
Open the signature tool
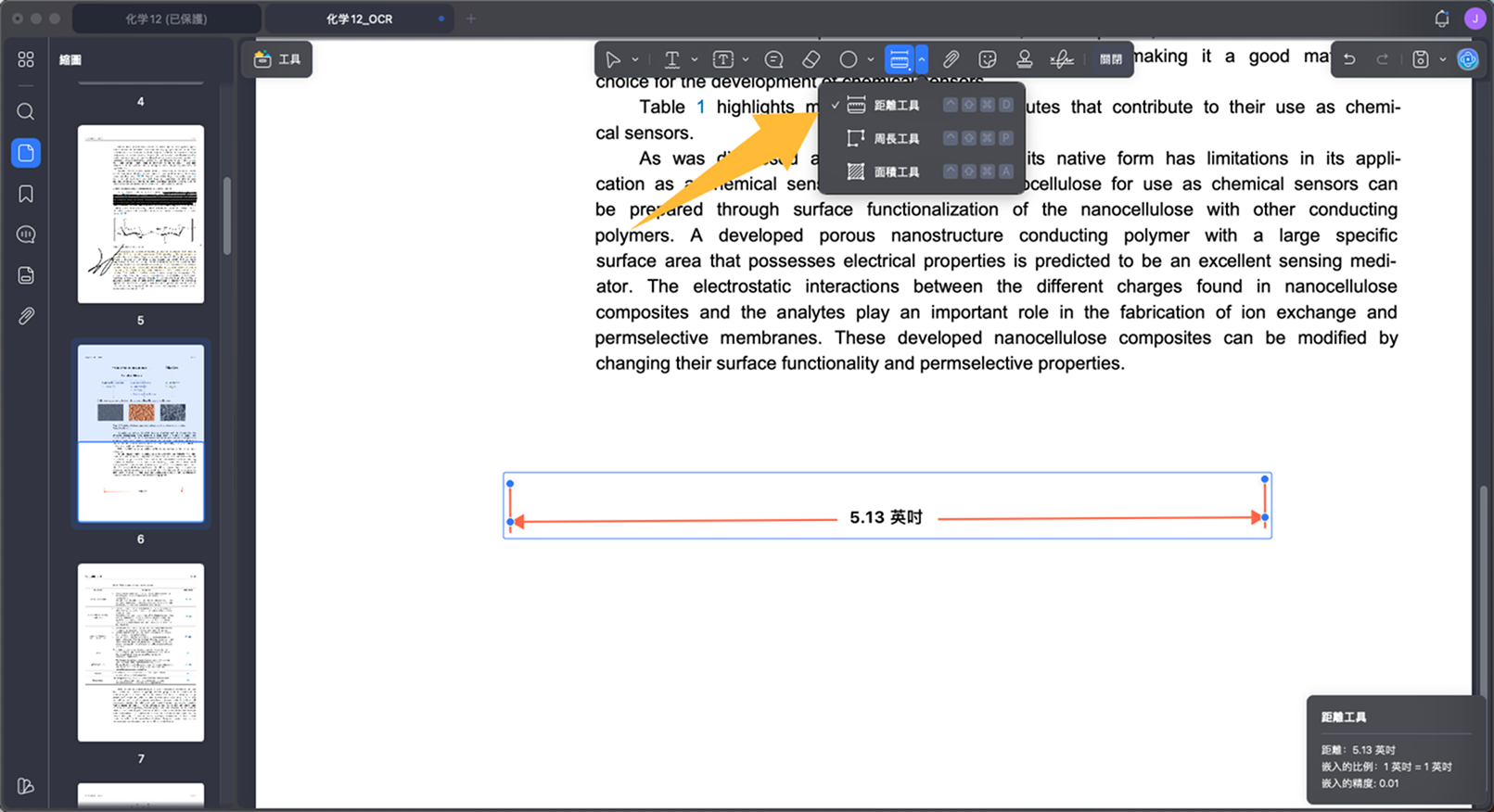1062,59
